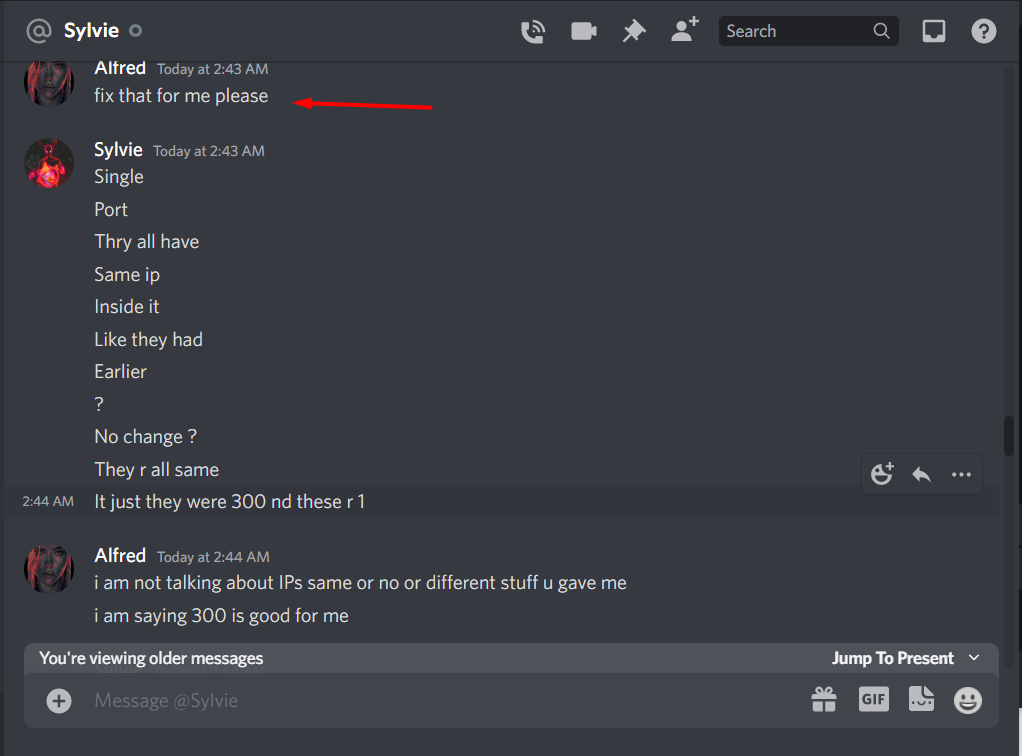This screenshot has height=756, width=1022.
Task: Open more options for hovered message
Action: tap(961, 474)
